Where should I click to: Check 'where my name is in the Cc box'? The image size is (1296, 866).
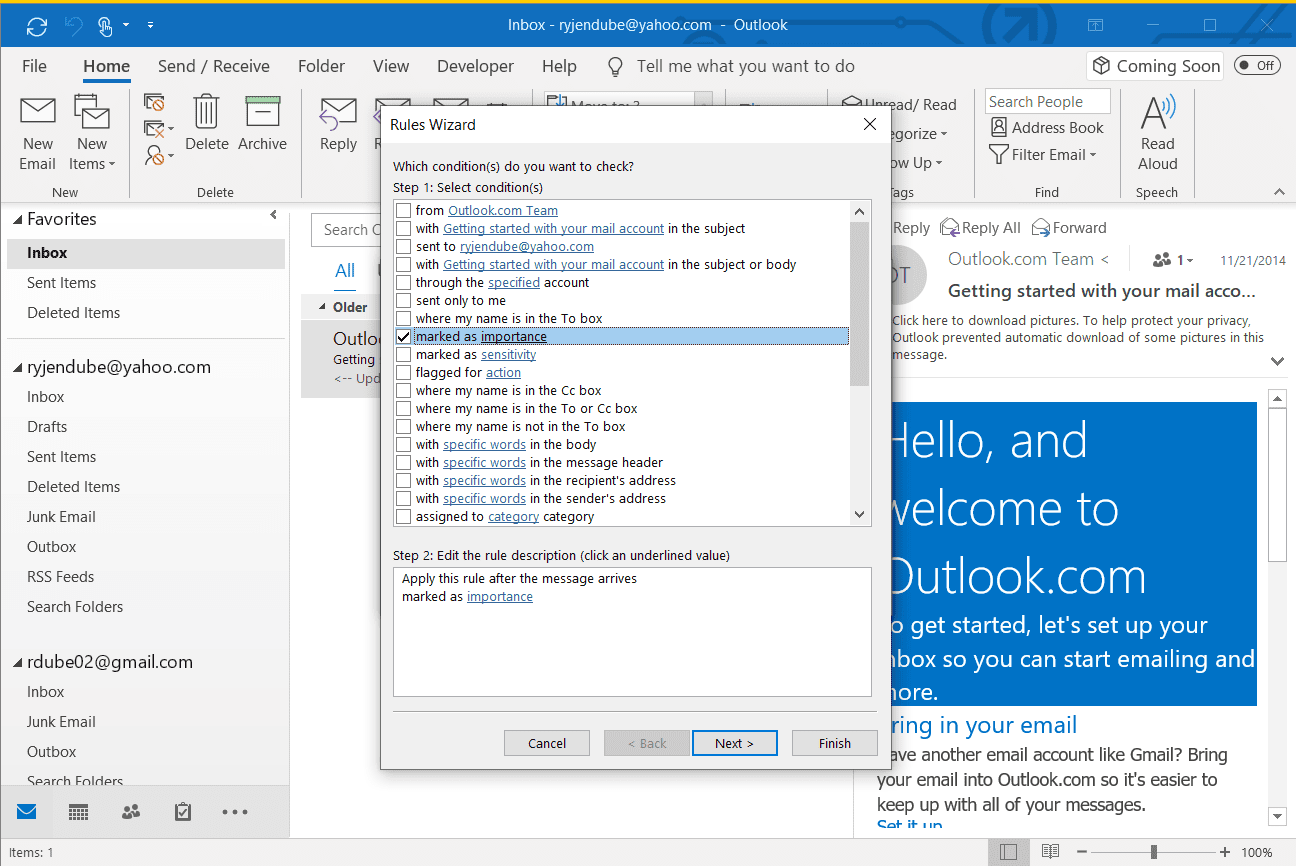point(404,391)
